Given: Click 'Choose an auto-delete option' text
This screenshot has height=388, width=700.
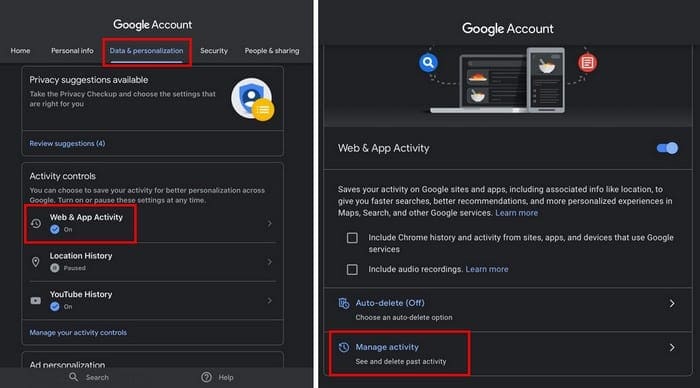Looking at the screenshot, I should [x=404, y=317].
